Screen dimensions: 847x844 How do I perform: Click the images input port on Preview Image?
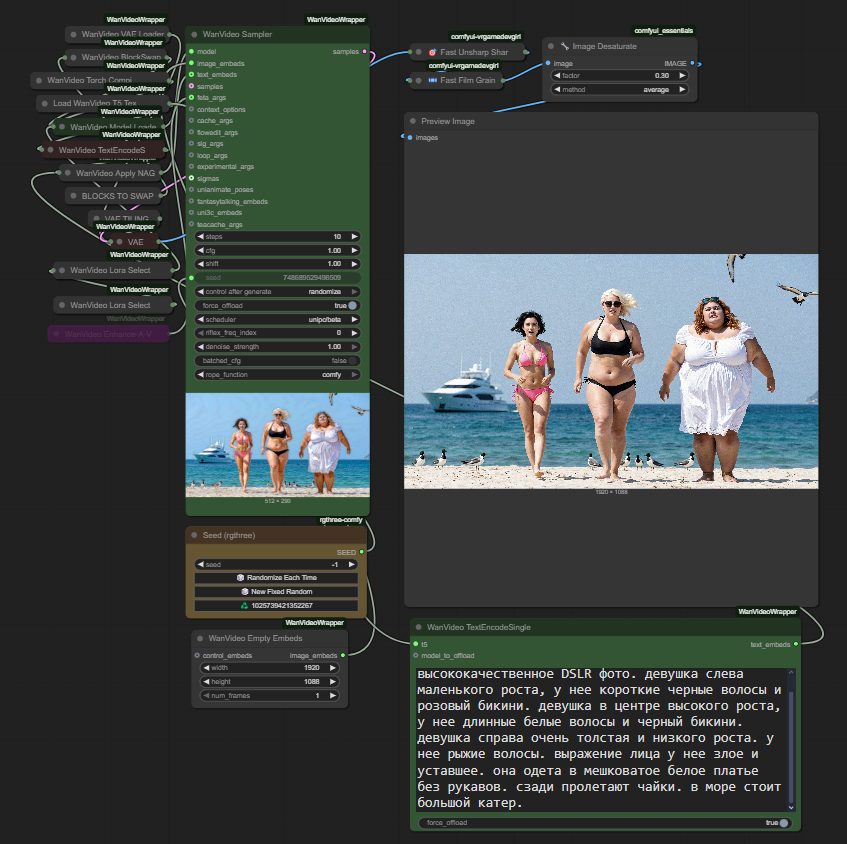click(410, 138)
